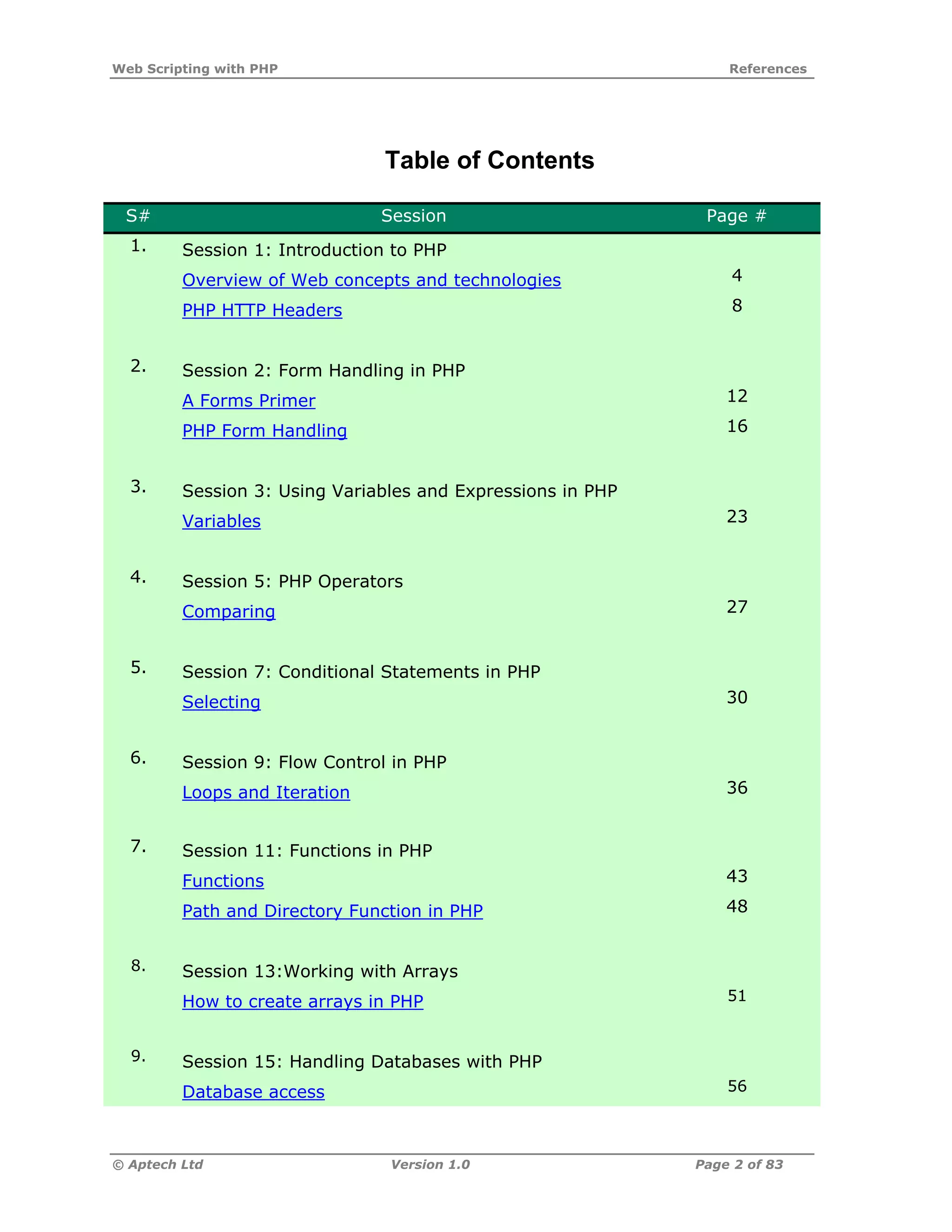Open the Database access link

coord(253,1092)
